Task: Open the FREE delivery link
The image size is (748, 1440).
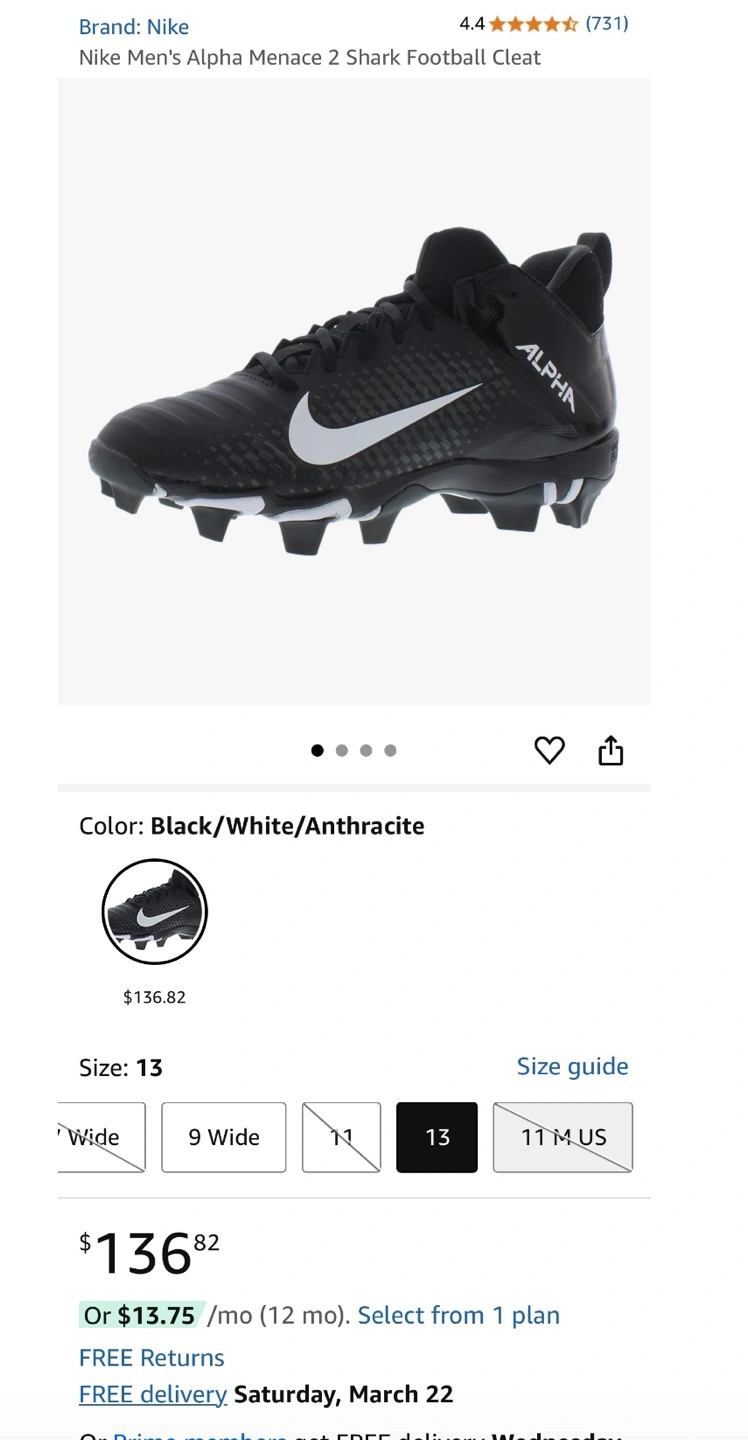Action: tap(153, 1394)
